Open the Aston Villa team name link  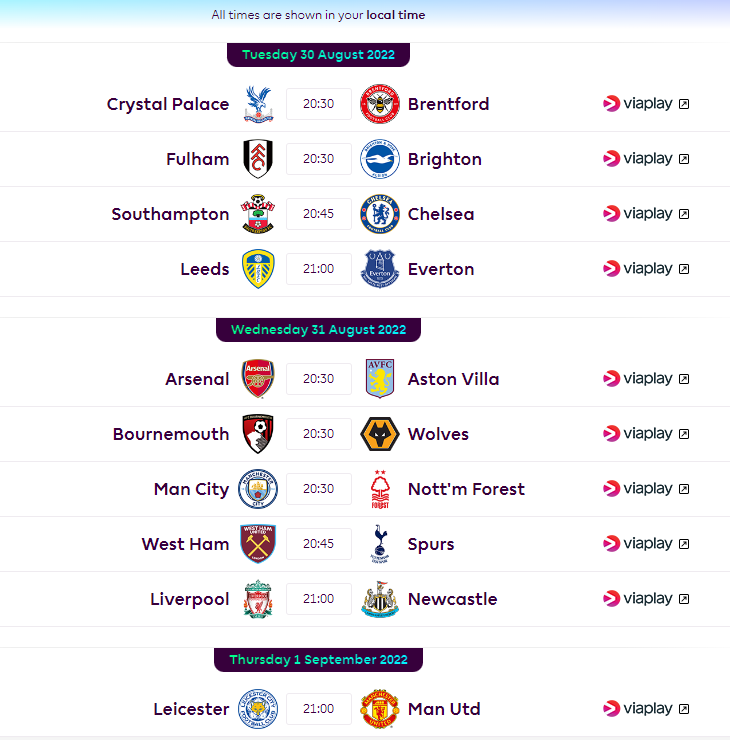click(453, 379)
